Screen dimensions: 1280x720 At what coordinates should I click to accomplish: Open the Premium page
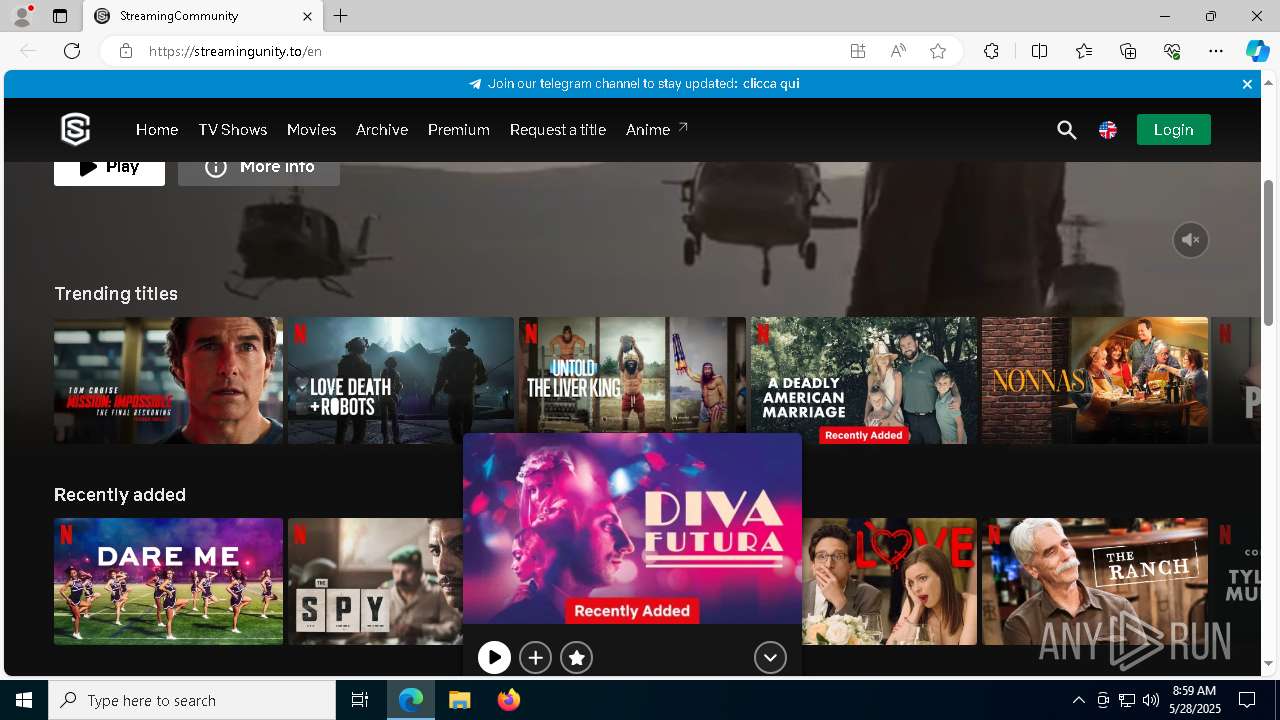click(459, 130)
